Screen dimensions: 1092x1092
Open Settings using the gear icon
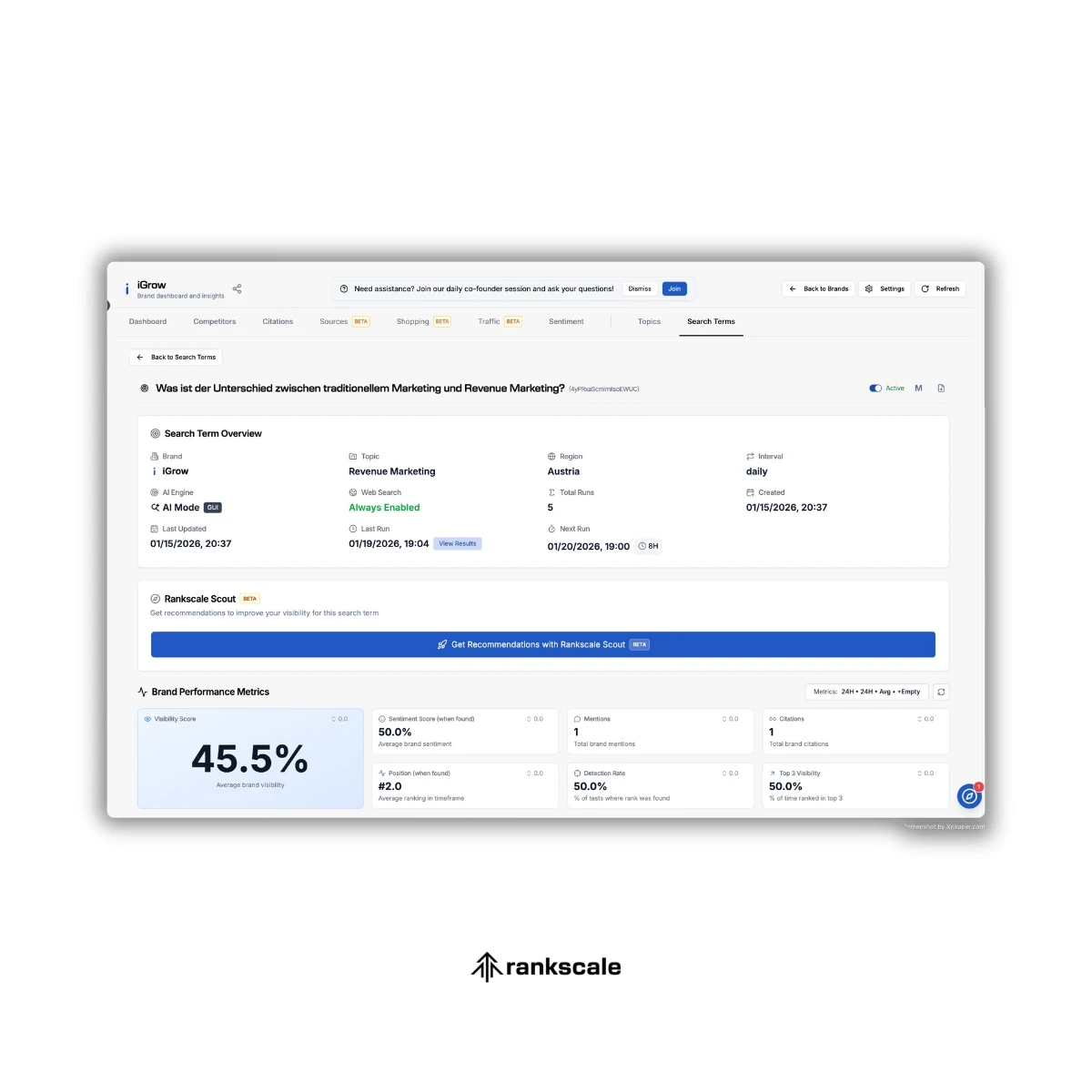(884, 288)
